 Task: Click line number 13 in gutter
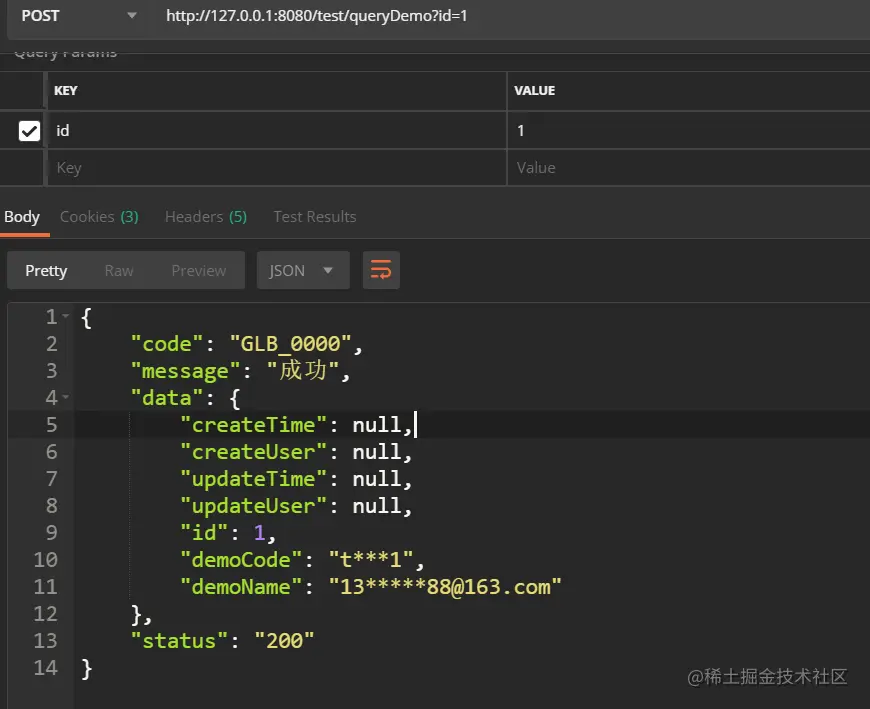pos(45,641)
